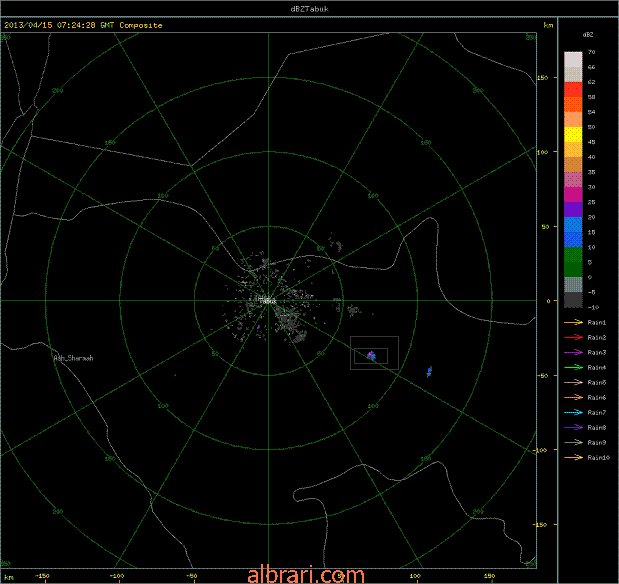Select the purple 20-25 dBZ swatch
The width and height of the screenshot is (619, 584).
(573, 209)
